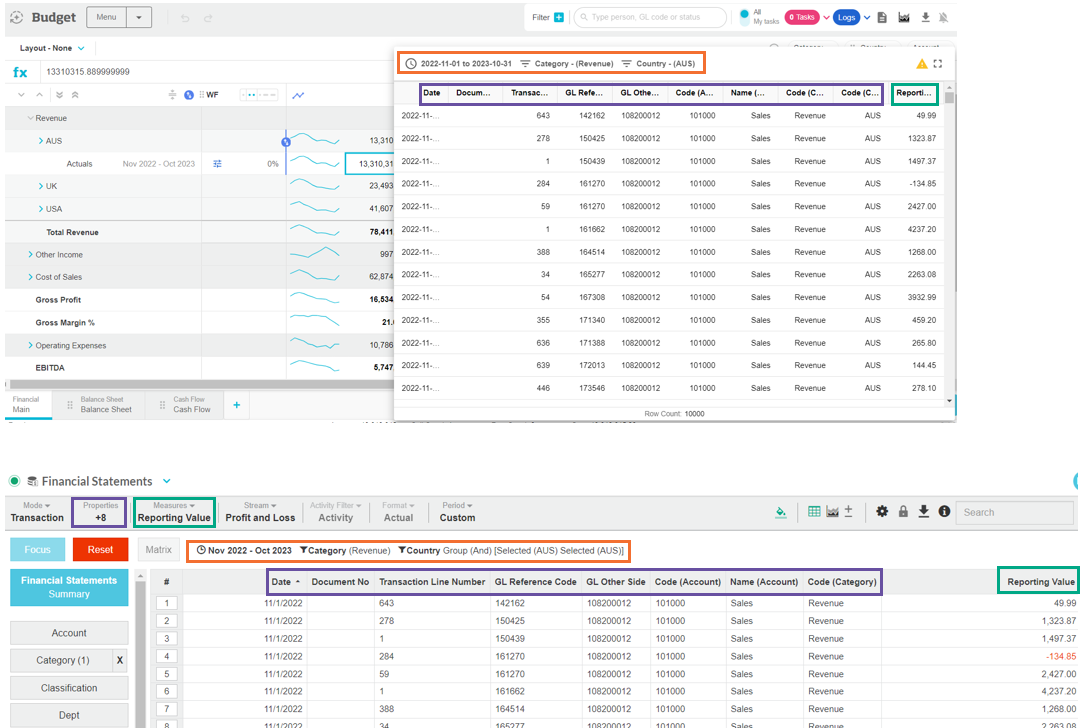
Task: Click the mute notifications bell icon
Action: (944, 17)
